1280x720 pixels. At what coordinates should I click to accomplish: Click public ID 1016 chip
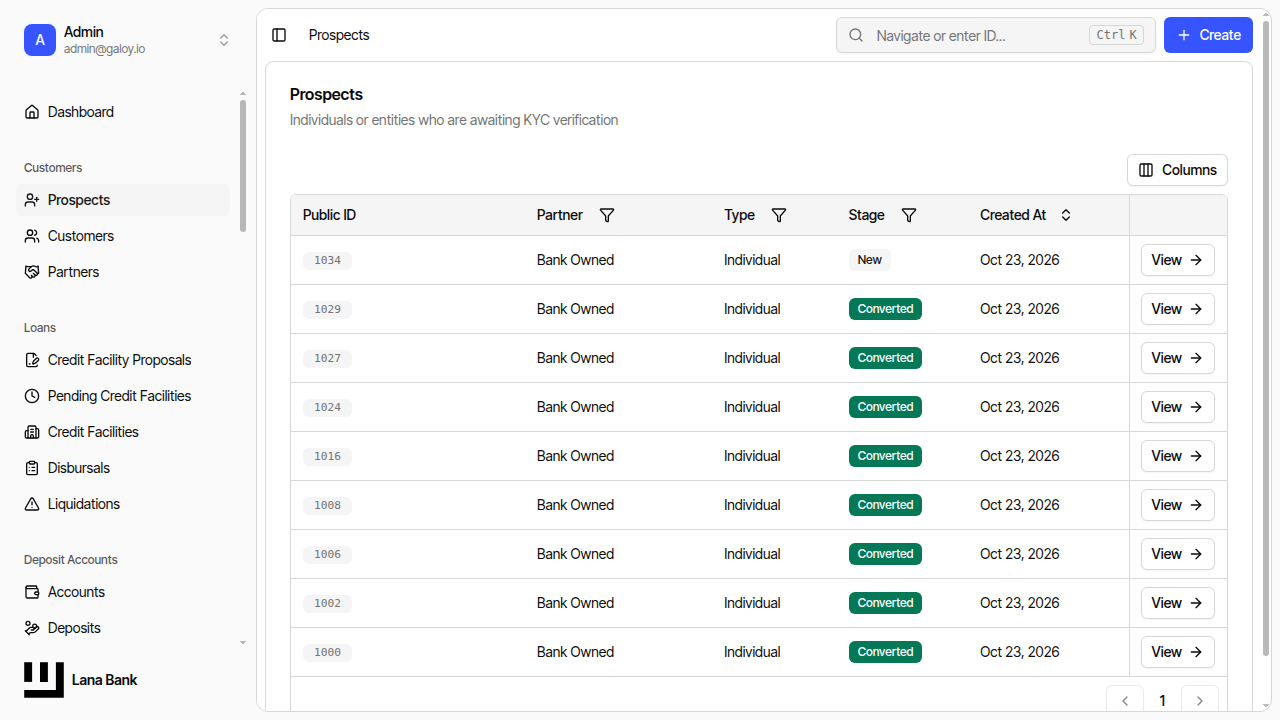click(327, 456)
